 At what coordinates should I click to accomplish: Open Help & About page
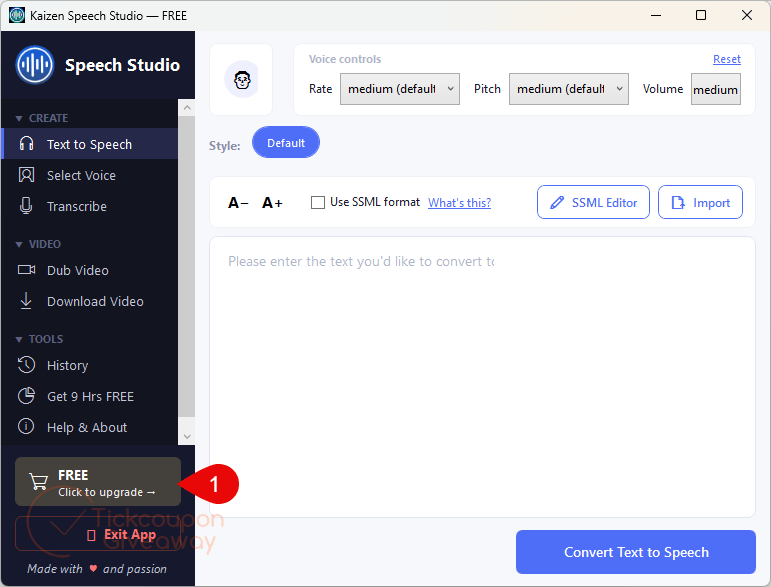coord(90,427)
